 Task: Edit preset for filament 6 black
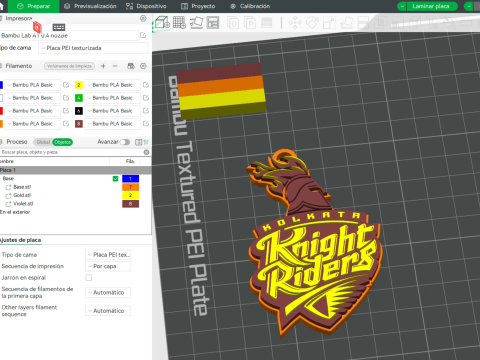146,111
